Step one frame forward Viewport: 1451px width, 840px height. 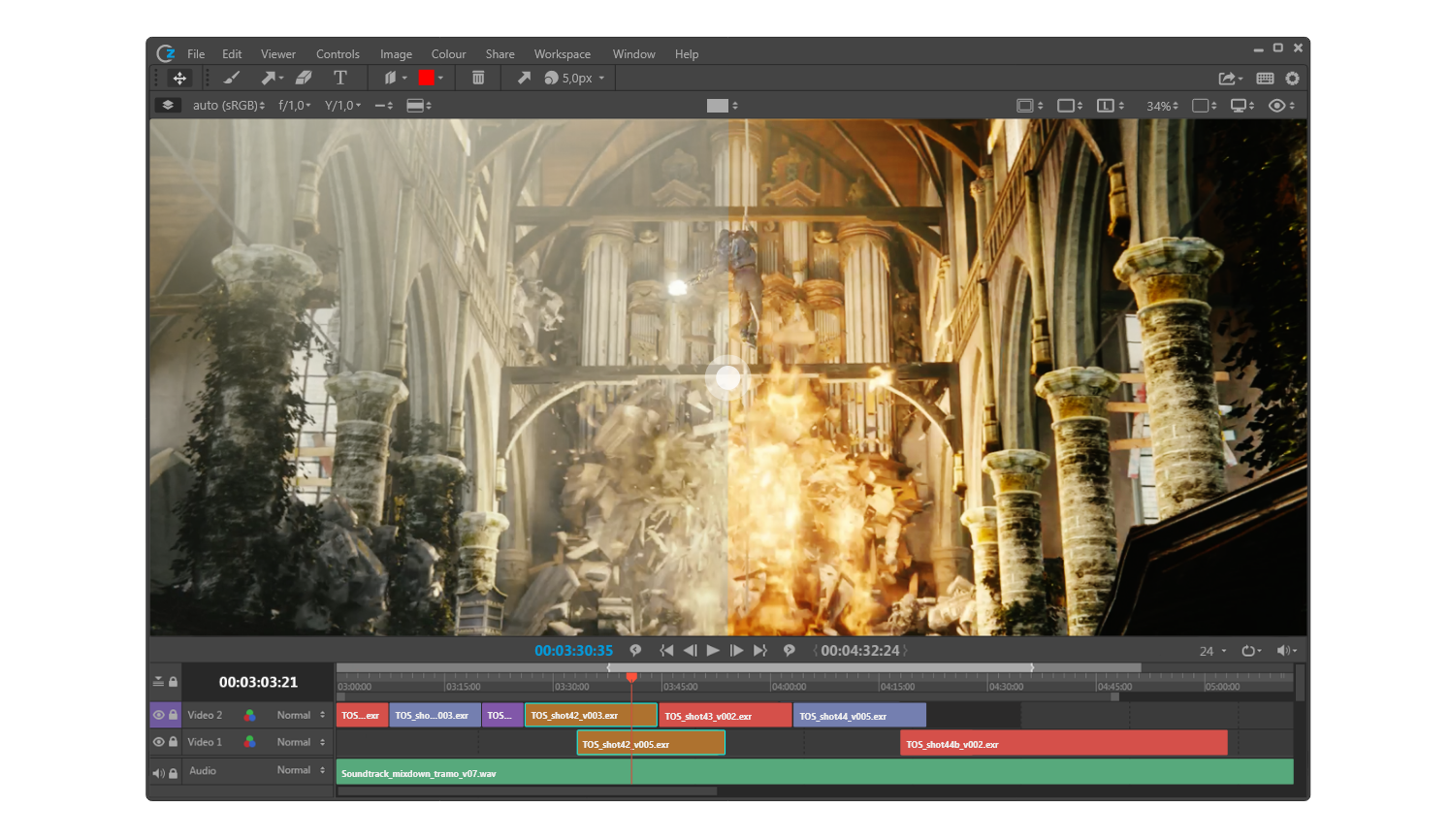736,650
